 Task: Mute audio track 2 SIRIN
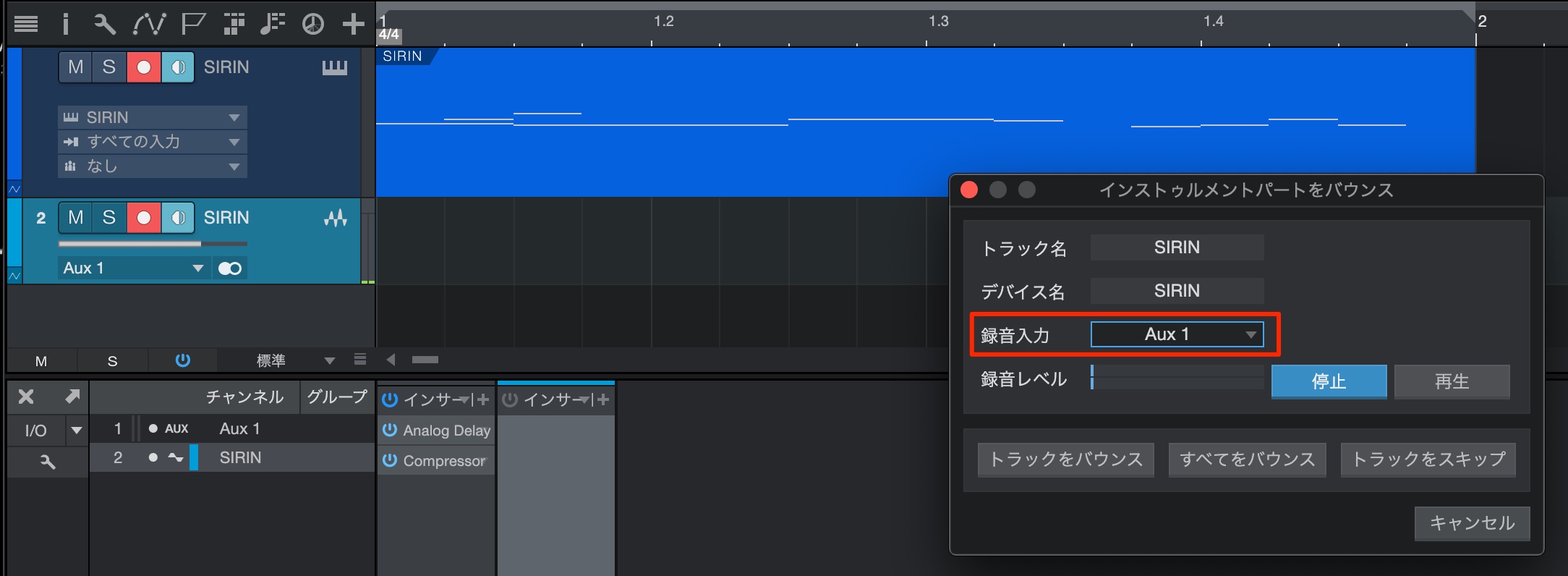pyautogui.click(x=75, y=218)
